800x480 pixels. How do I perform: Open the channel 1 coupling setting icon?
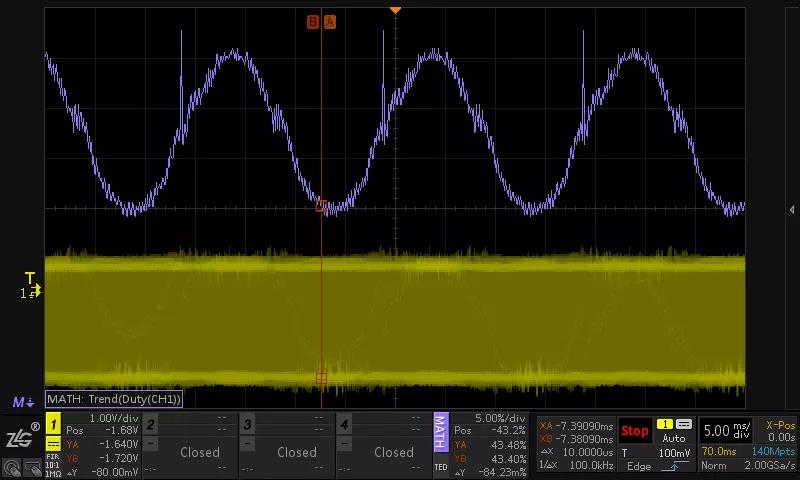[x=53, y=443]
